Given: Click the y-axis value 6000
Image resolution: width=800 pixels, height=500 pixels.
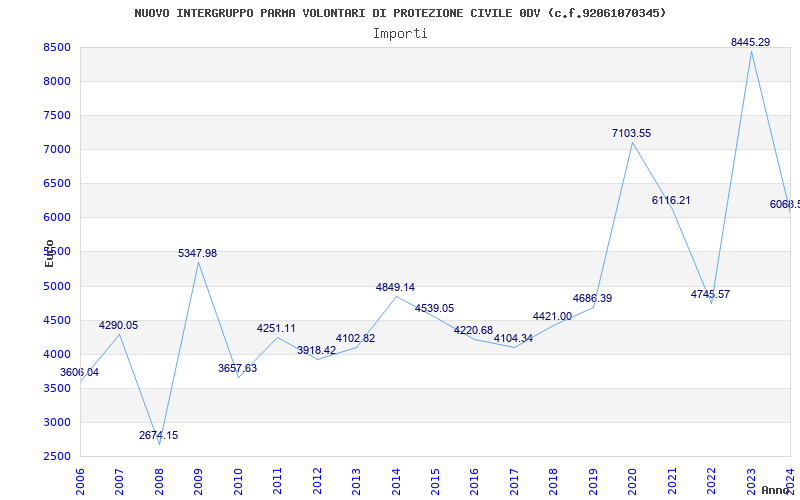Looking at the screenshot, I should 57,217.
